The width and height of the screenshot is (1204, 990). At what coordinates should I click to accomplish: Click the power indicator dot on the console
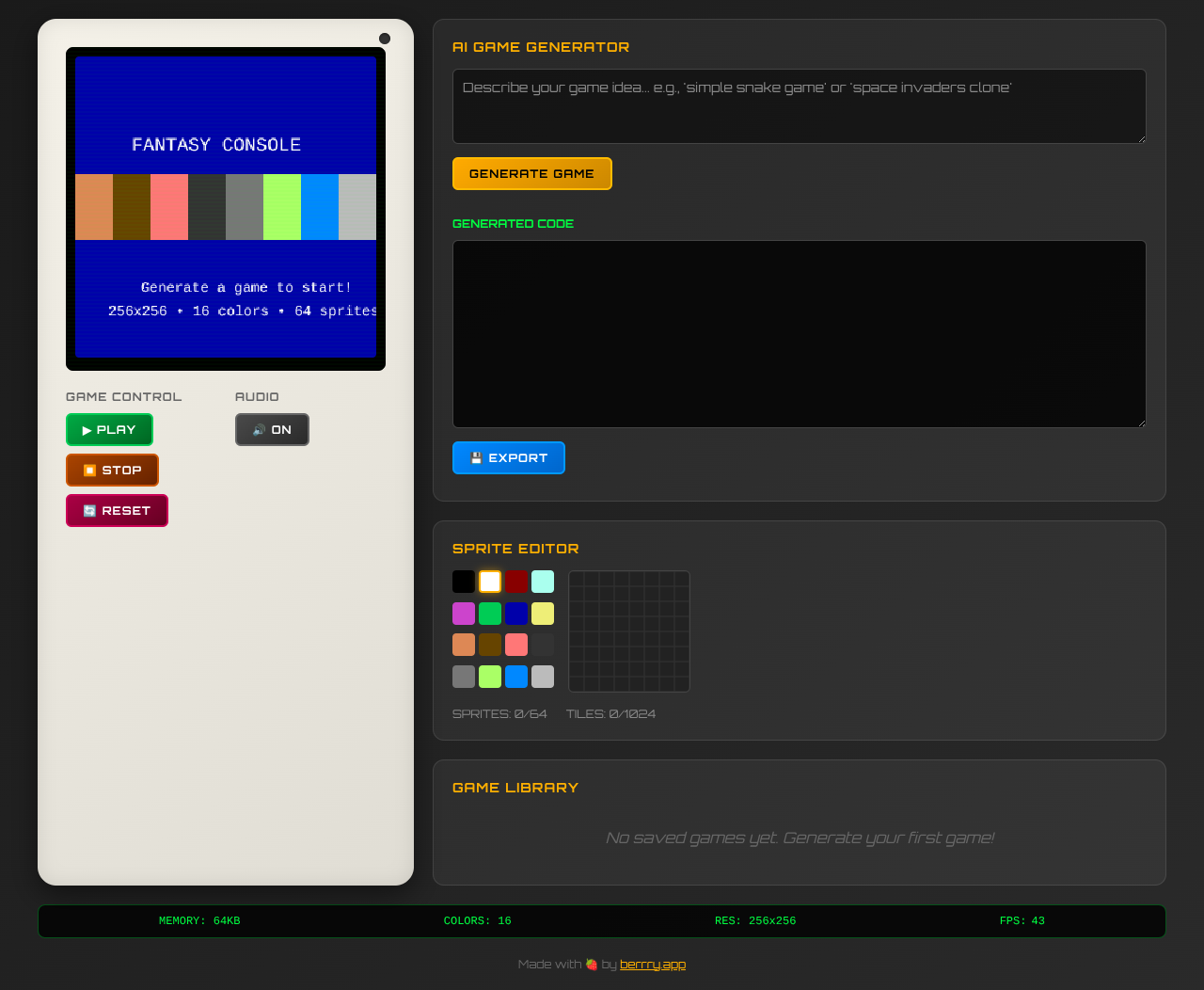coord(384,38)
